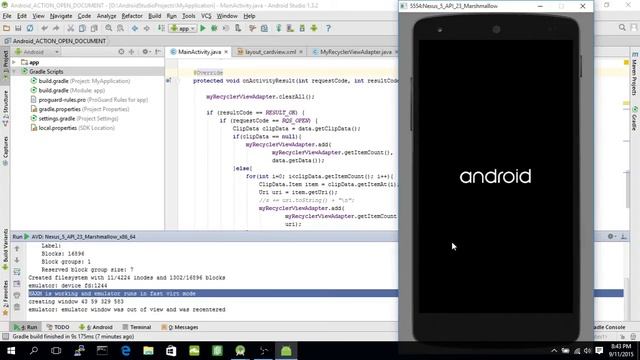Screen dimensions: 640x360
Task: Click the Scroll from Source target icon
Action: [x=121, y=52]
